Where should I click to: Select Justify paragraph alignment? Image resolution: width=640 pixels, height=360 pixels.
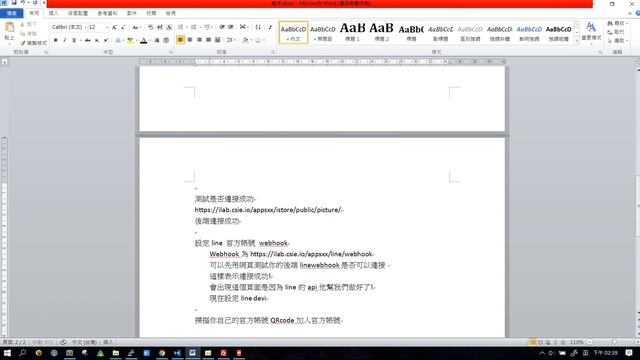209,40
